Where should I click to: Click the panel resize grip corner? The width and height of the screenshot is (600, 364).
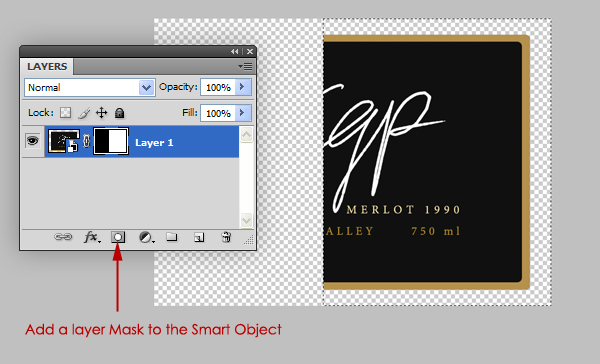point(249,240)
